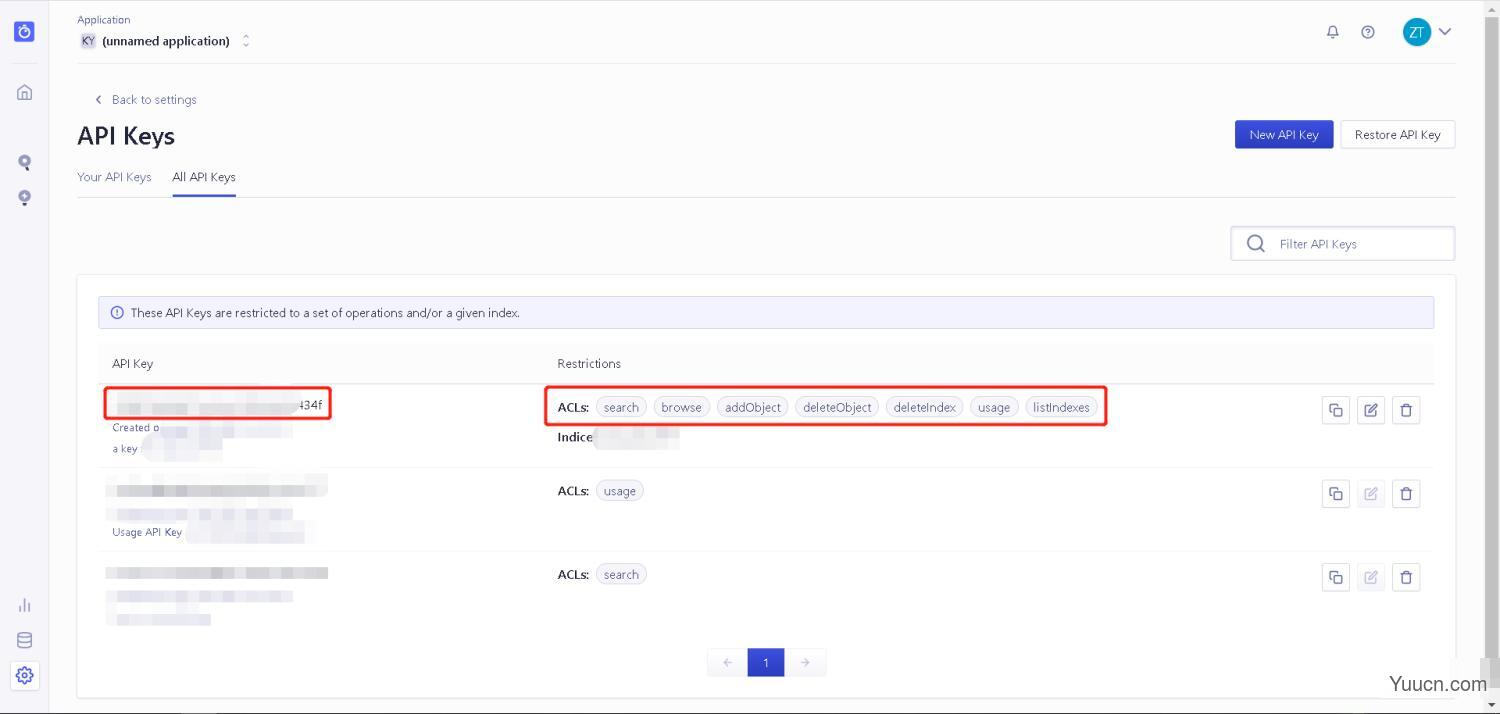
Task: Click edit icon on Usage API Key row
Action: (1371, 493)
